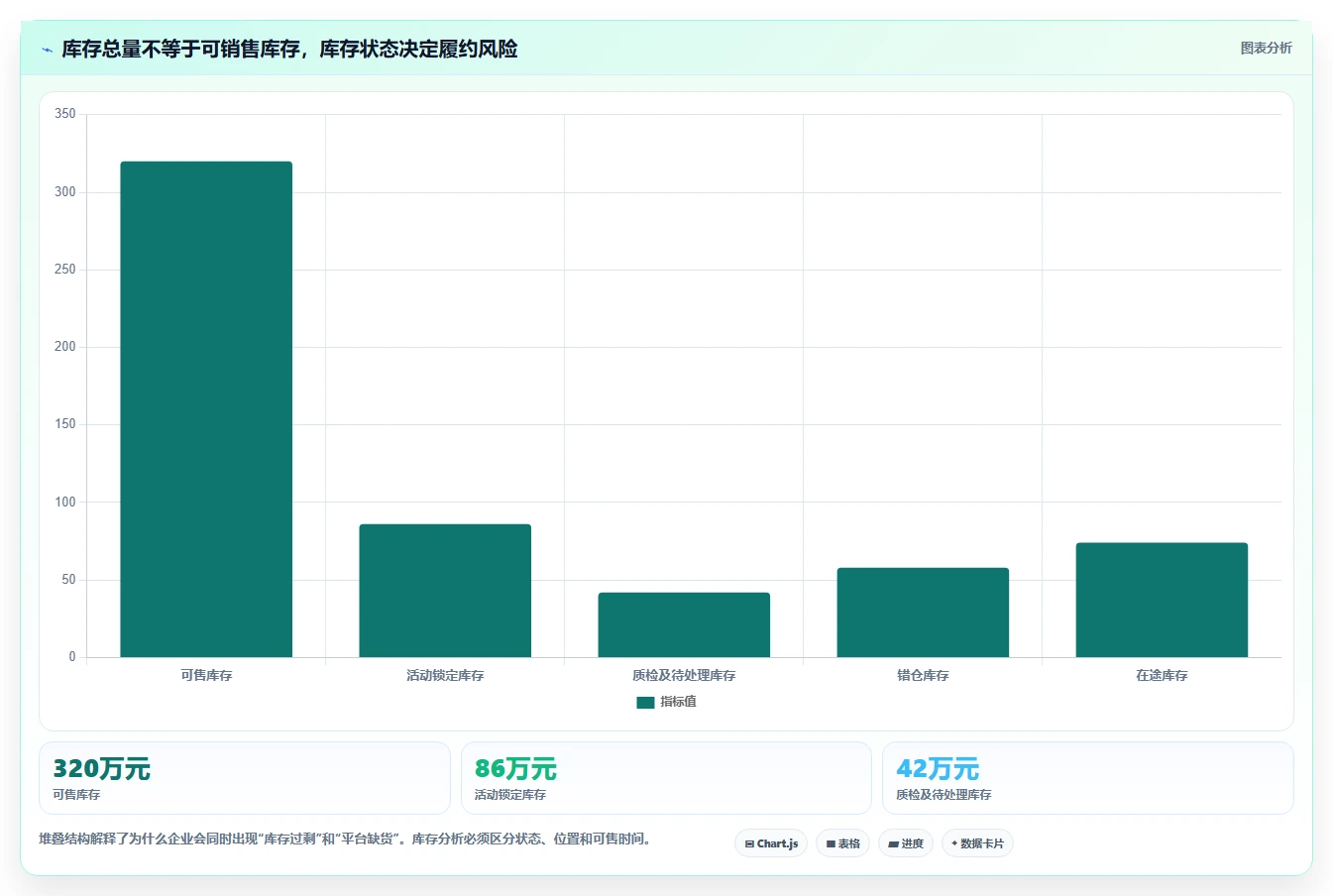Click the 50 y-axis tick label

coord(68,580)
